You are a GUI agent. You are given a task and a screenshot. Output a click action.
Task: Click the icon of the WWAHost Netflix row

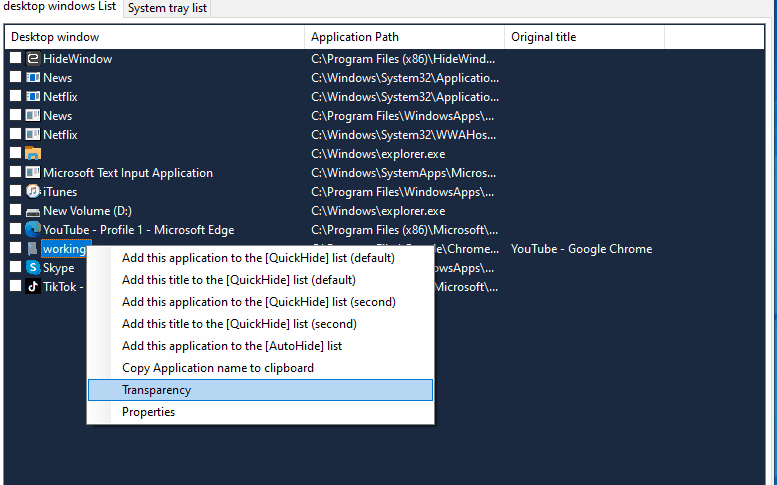(x=33, y=134)
